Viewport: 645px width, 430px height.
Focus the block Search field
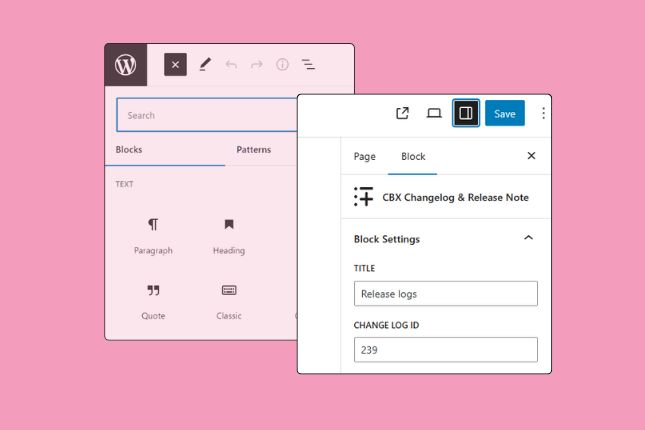[207, 115]
